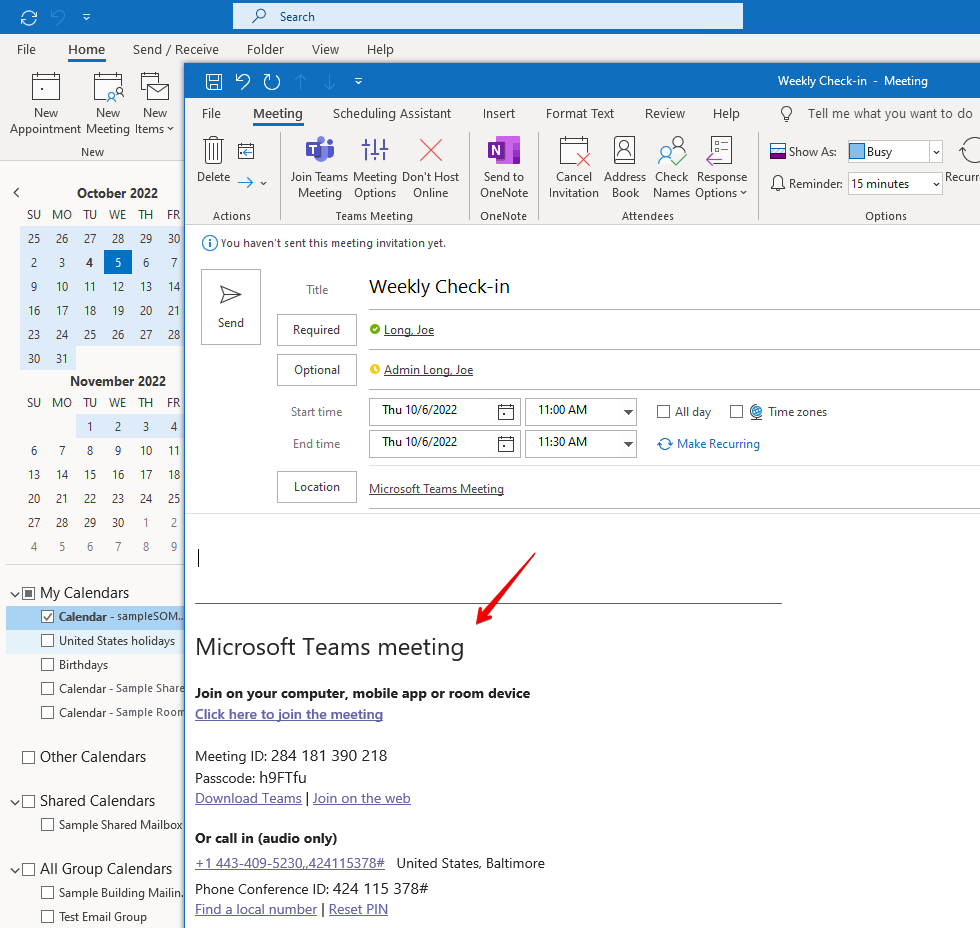Toggle the Time zones checkbox
980x928 pixels.
coord(737,412)
